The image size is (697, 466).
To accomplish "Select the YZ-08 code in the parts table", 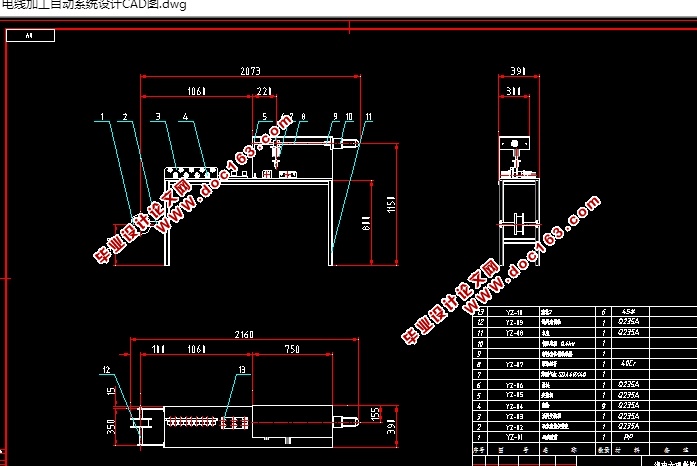I will tap(514, 333).
